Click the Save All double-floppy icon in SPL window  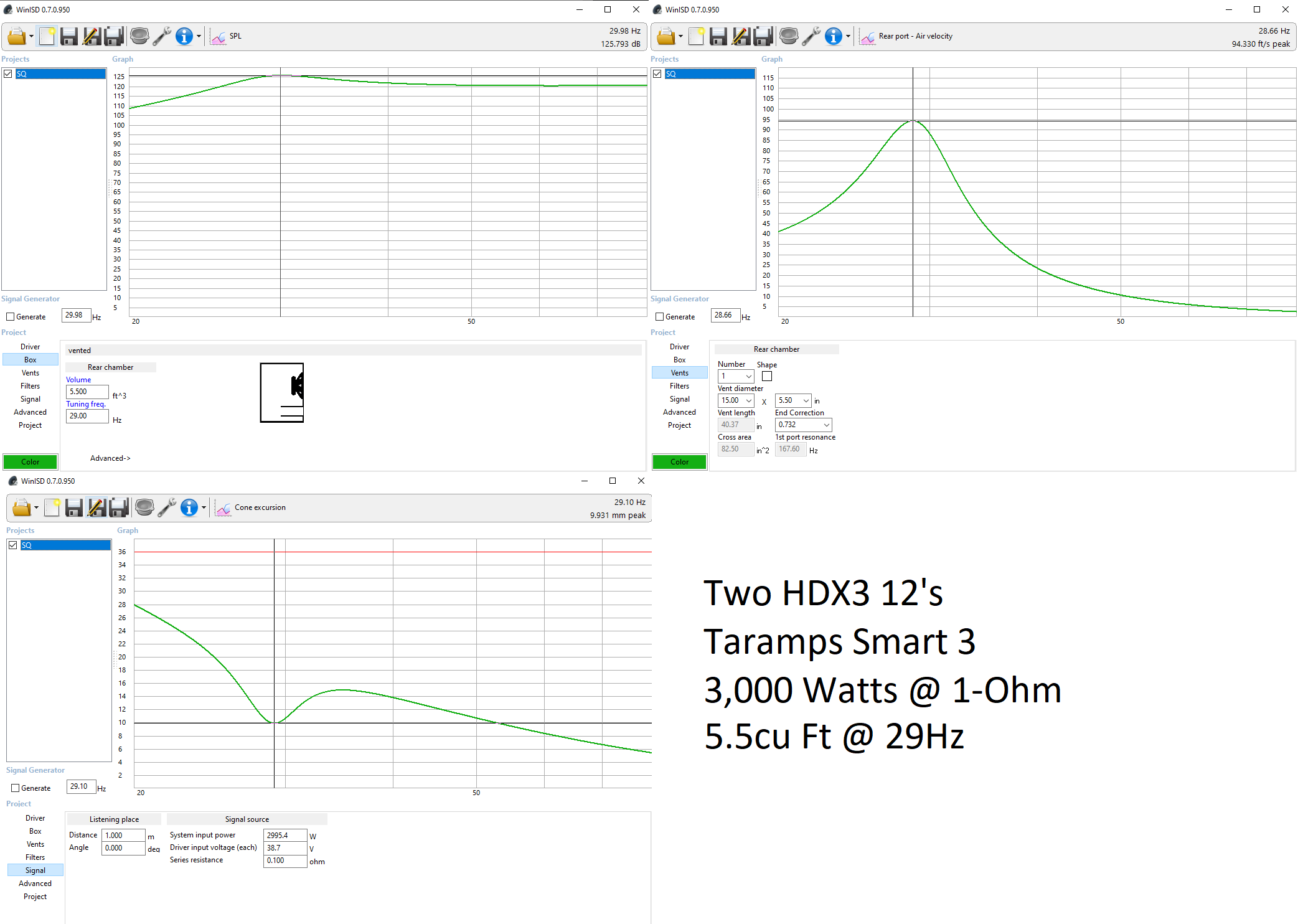tap(114, 36)
